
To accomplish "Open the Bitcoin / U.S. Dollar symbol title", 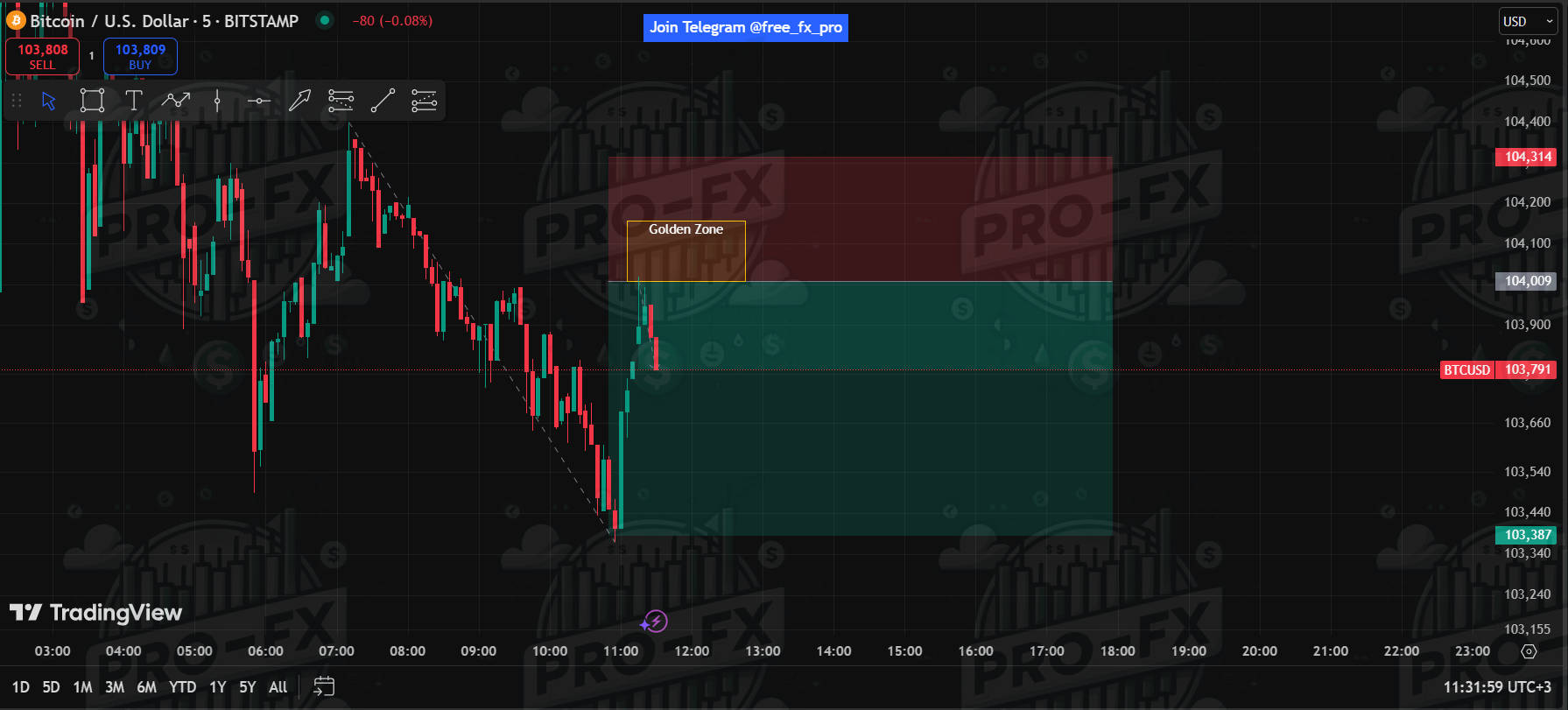I will pyautogui.click(x=165, y=21).
